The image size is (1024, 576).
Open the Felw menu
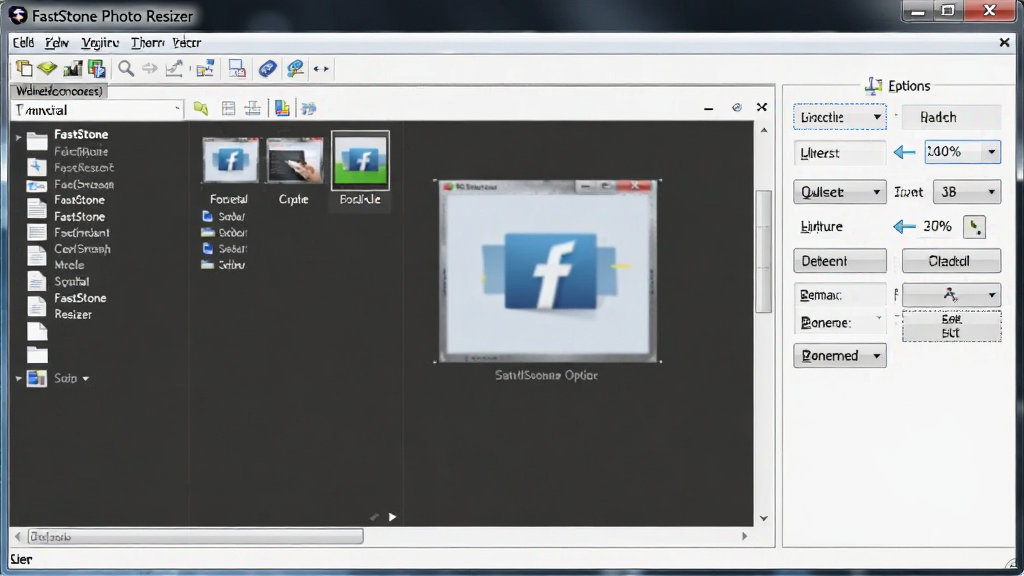57,42
